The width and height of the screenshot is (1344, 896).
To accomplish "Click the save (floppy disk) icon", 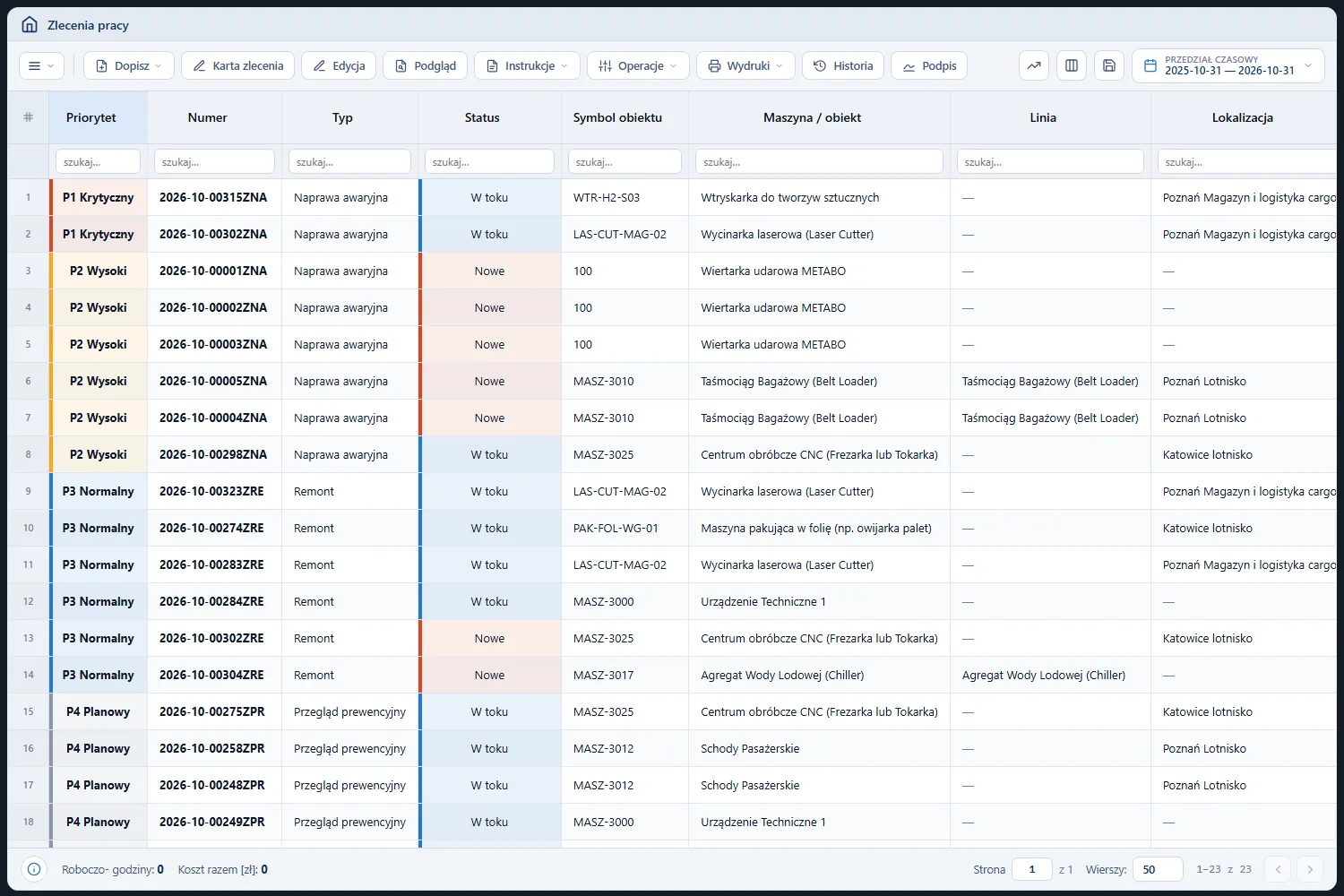I will pos(1109,65).
